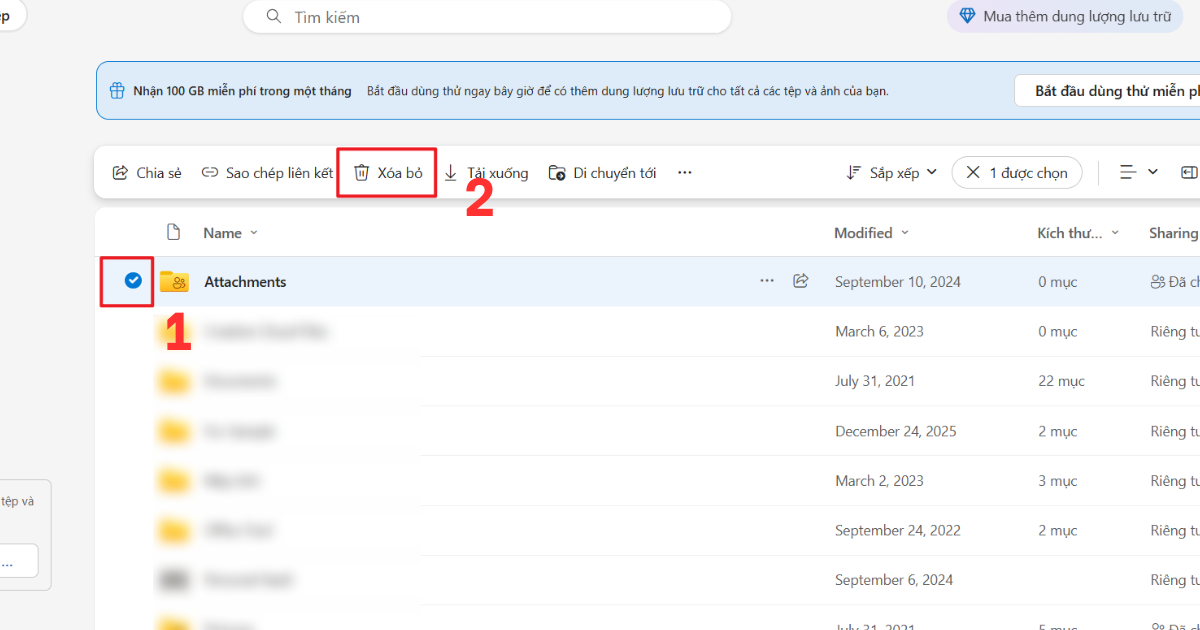Screen dimensions: 1200x630
Task: Uncheck the Attachments row checkbox
Action: (132, 281)
